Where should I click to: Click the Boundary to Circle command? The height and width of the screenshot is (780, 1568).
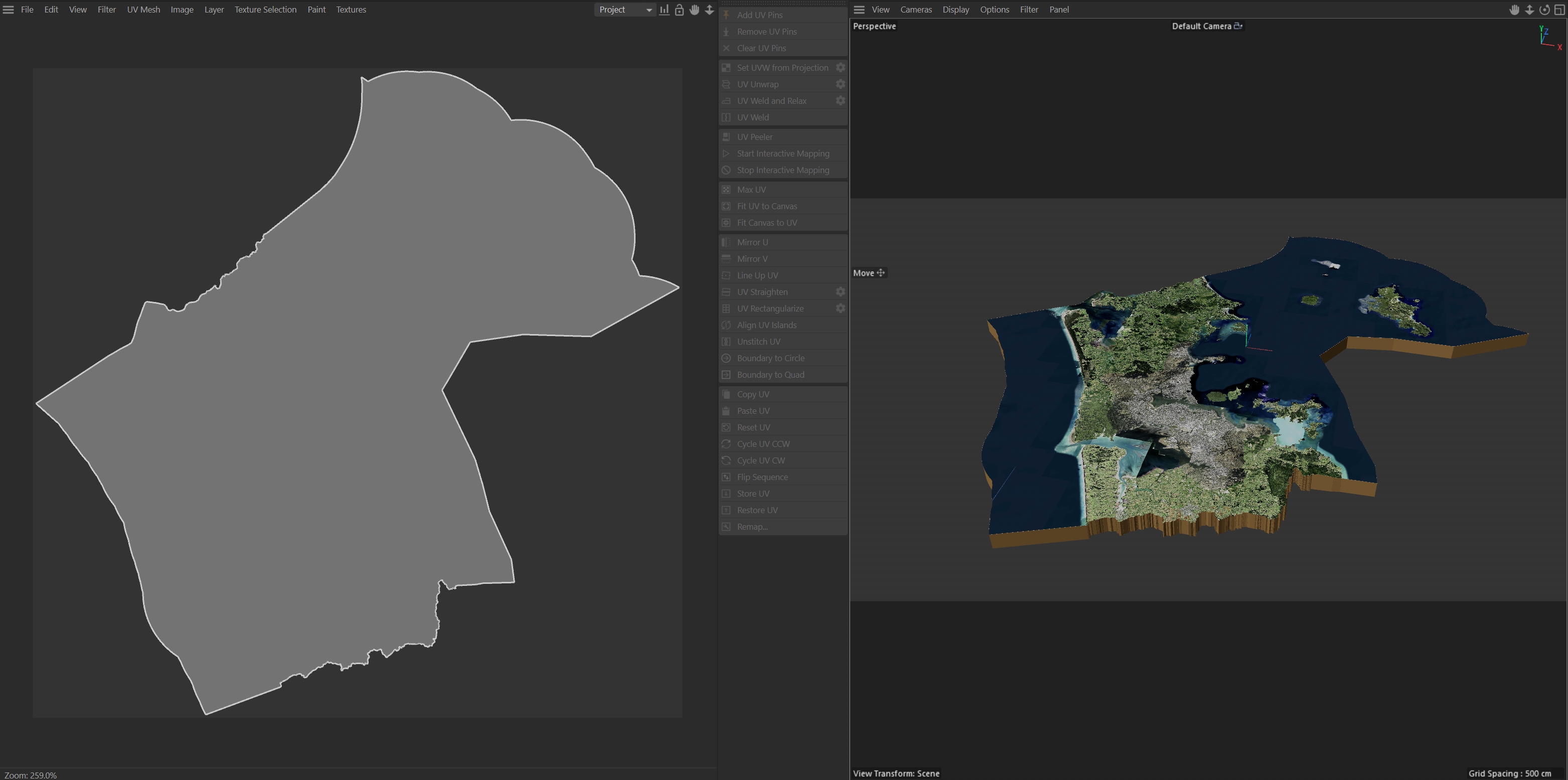click(x=770, y=358)
